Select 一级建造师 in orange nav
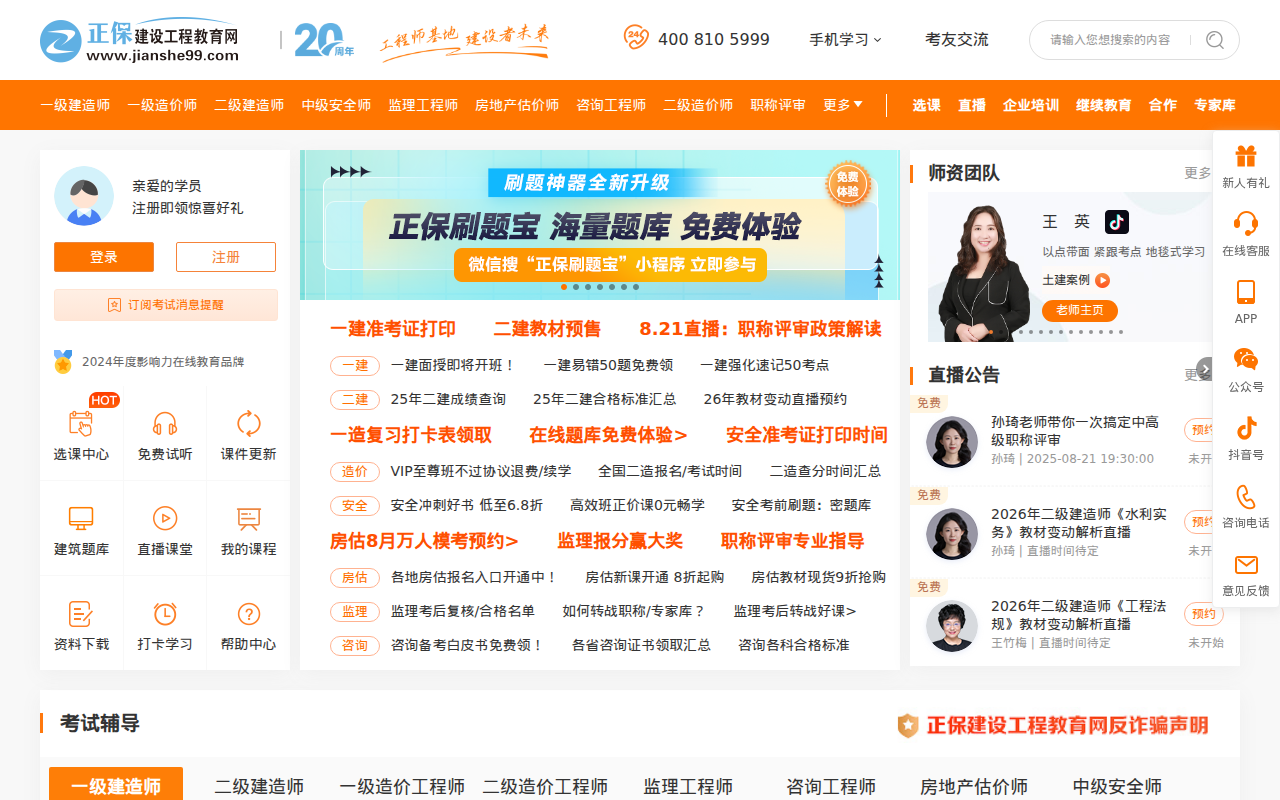The width and height of the screenshot is (1280, 800). tap(75, 105)
